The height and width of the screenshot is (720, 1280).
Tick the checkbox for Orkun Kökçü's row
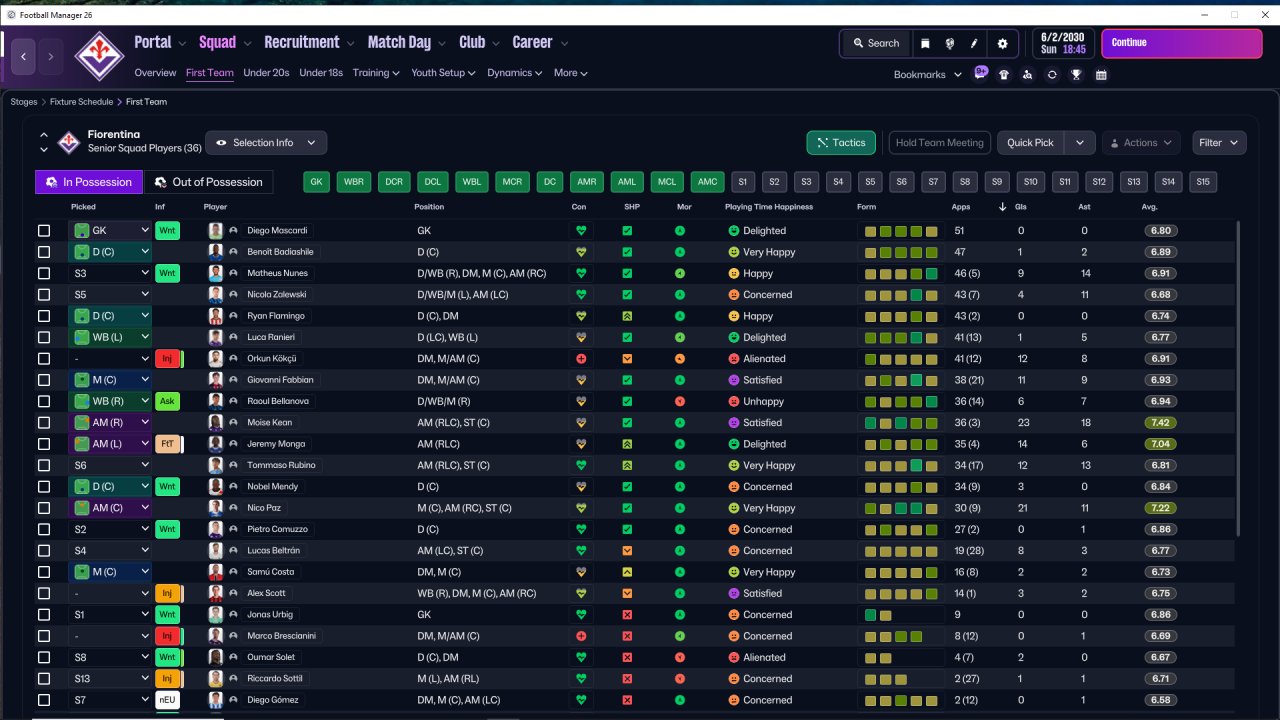[x=44, y=359]
